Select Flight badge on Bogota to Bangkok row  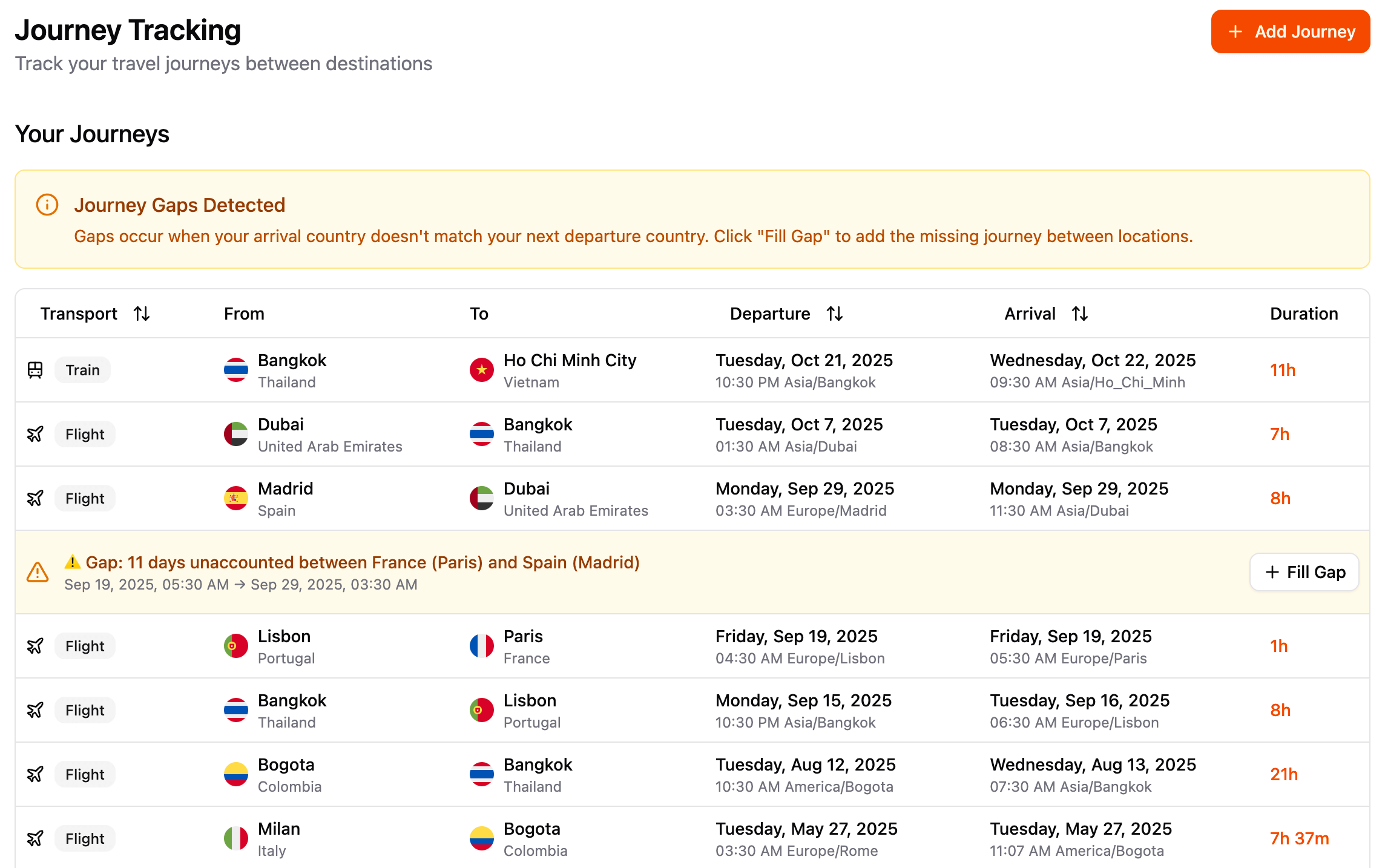click(x=85, y=774)
